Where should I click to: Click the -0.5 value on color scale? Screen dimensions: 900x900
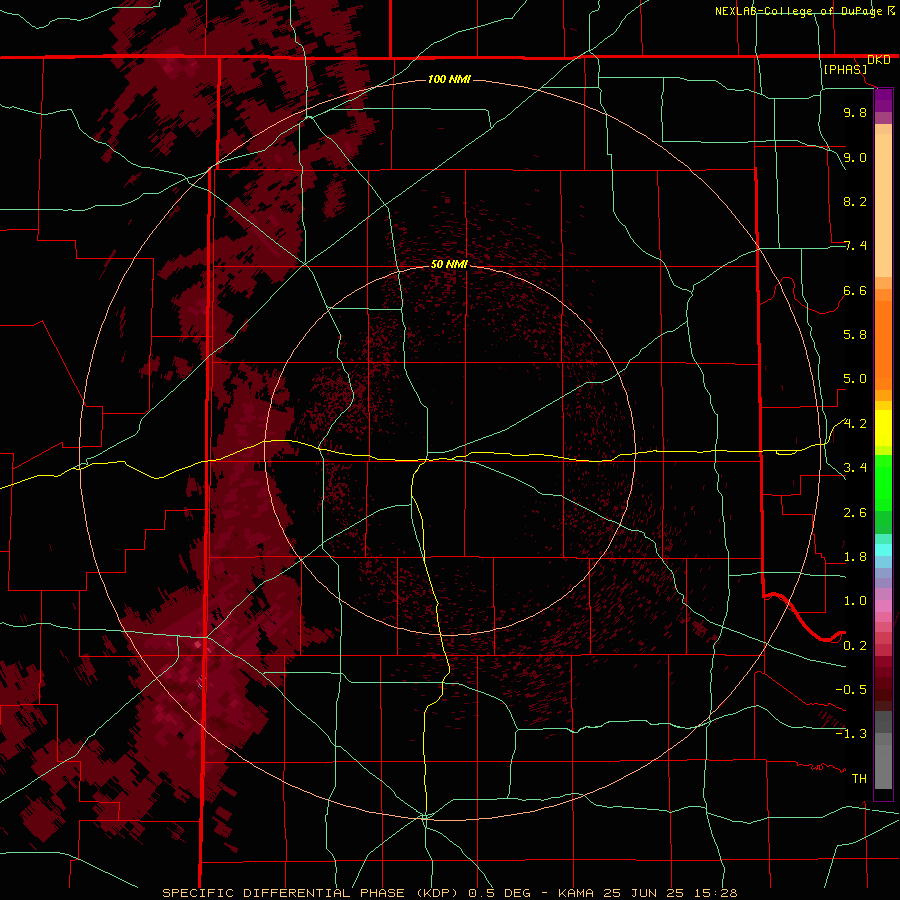pos(851,690)
